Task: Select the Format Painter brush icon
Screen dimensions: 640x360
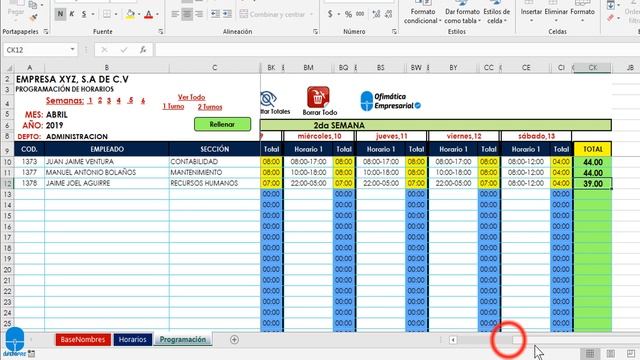Action: (33, 18)
